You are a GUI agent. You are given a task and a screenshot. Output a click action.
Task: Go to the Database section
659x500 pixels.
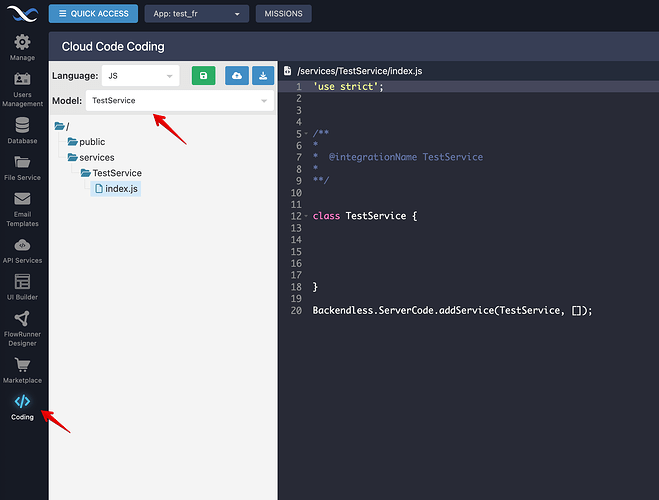tap(22, 130)
